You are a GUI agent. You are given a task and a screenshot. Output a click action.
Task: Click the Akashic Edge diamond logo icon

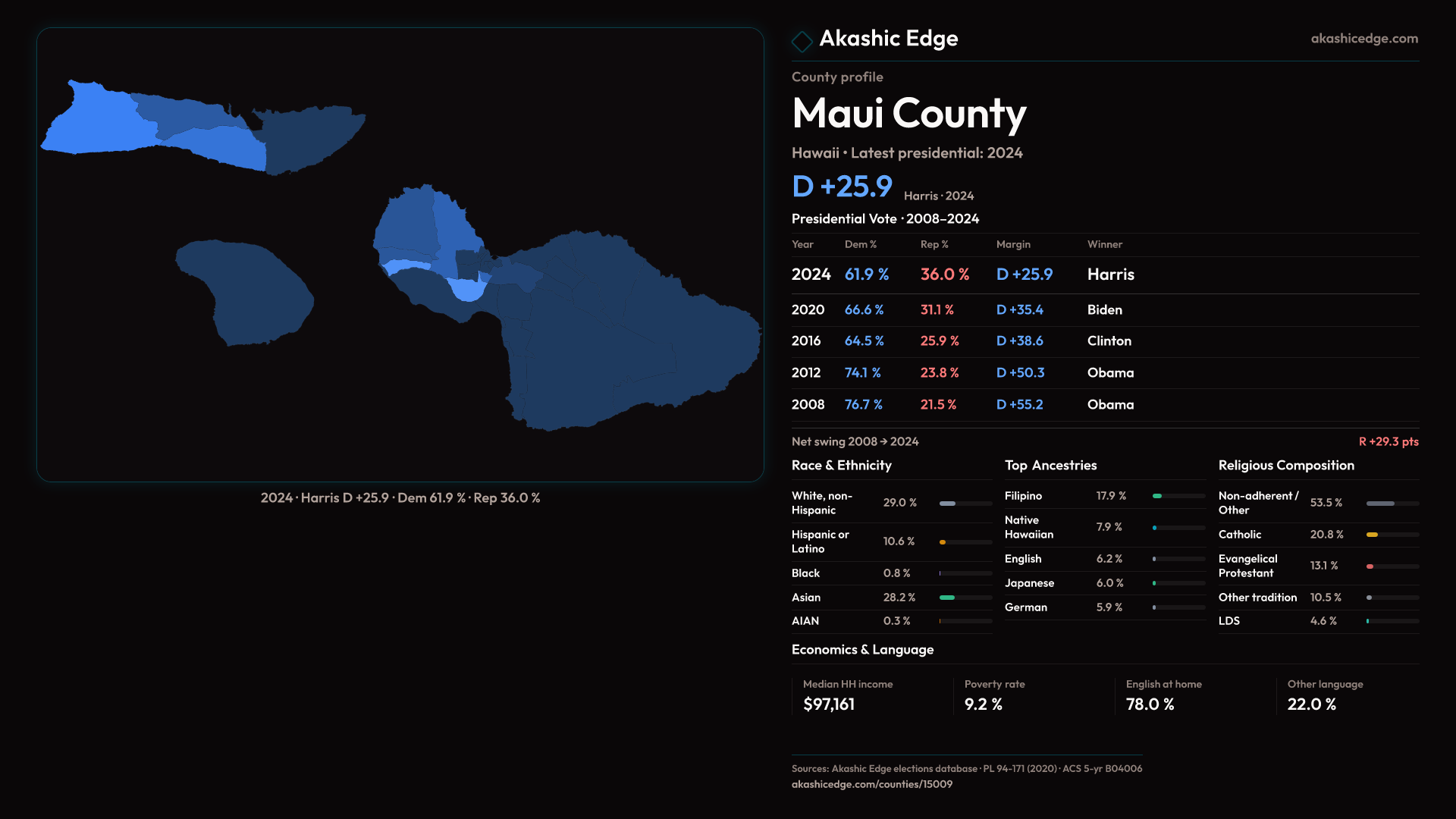pyautogui.click(x=802, y=40)
